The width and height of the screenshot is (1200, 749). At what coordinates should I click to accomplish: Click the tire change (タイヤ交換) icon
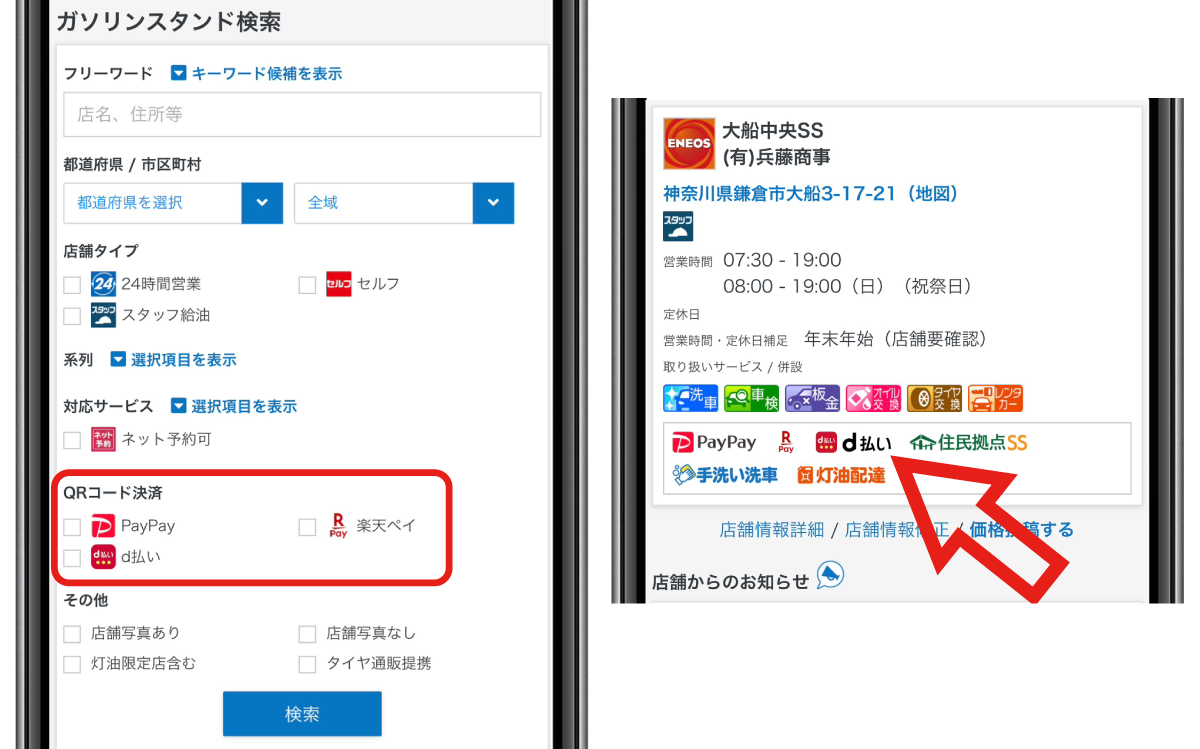(x=934, y=398)
